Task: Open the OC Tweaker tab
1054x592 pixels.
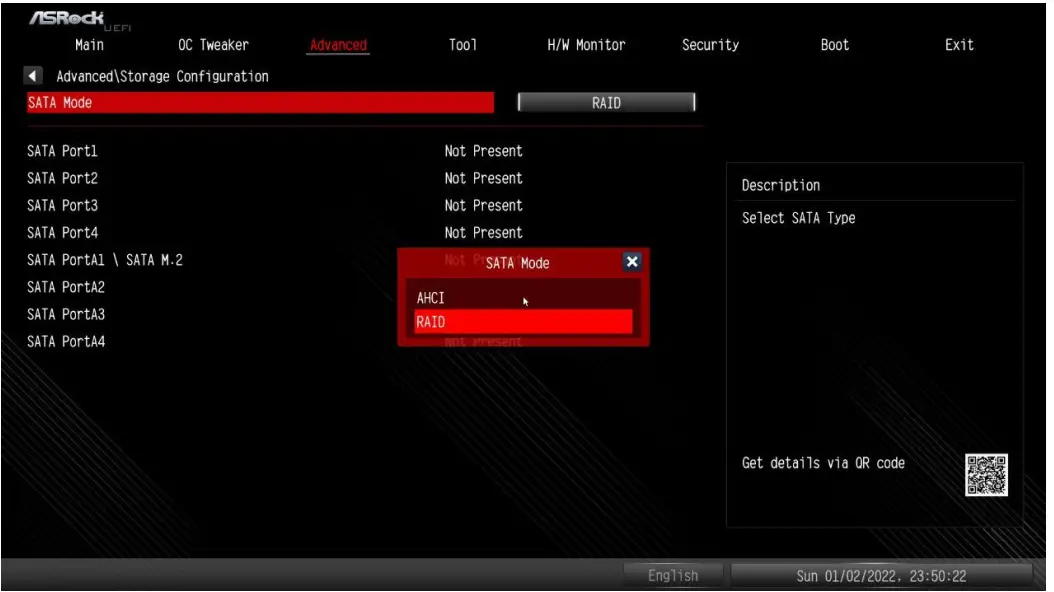Action: (x=214, y=44)
